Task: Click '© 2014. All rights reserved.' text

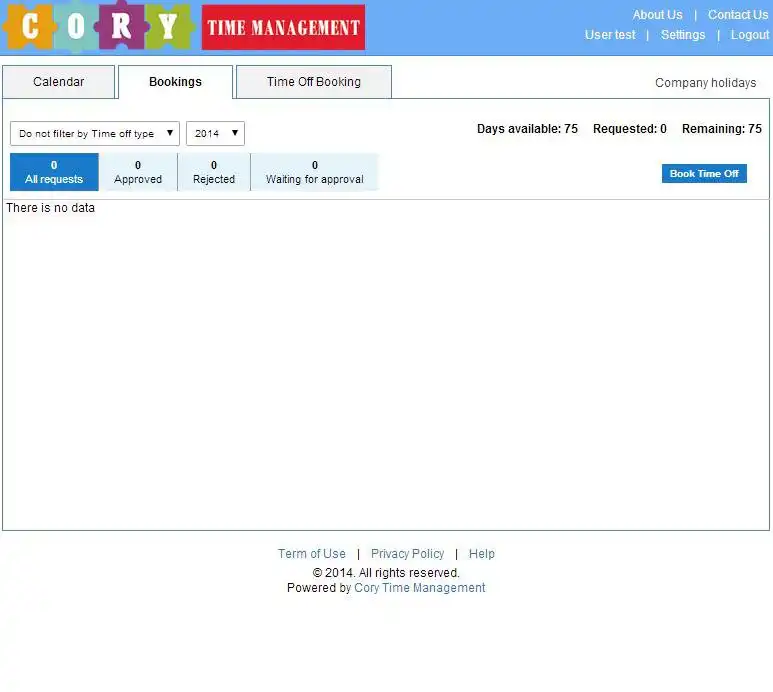Action: [x=386, y=573]
